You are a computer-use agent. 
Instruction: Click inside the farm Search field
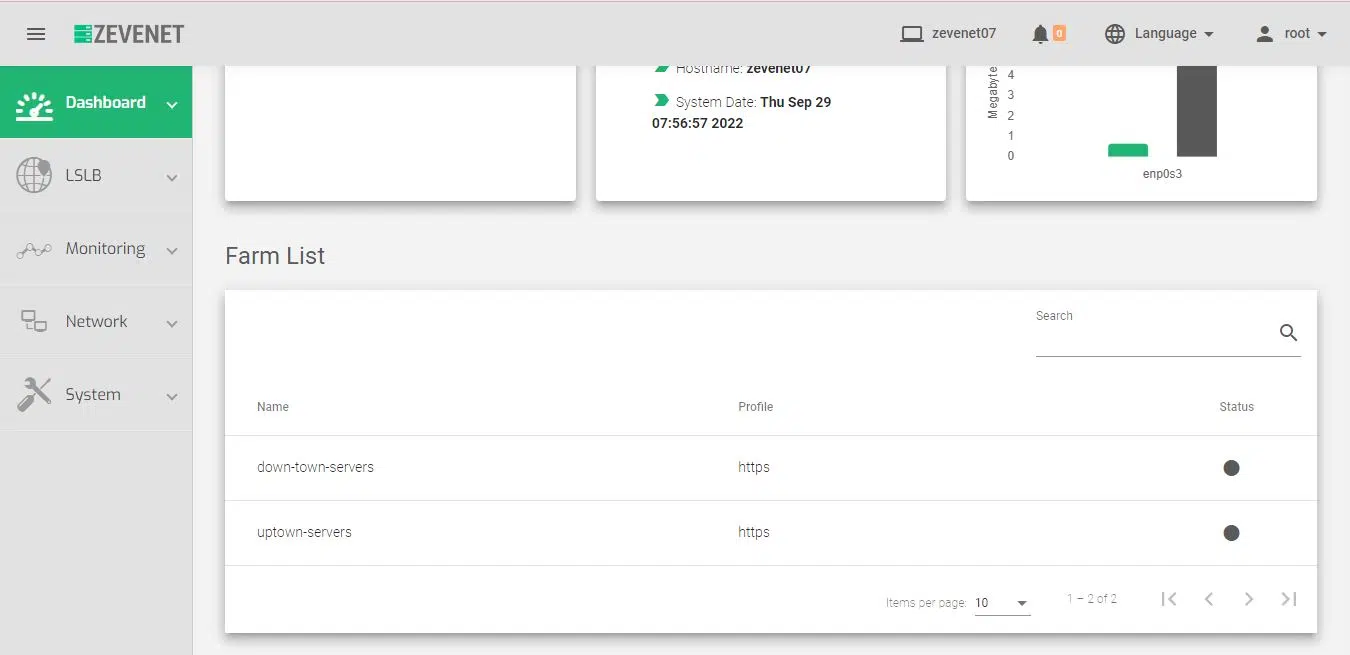1150,340
